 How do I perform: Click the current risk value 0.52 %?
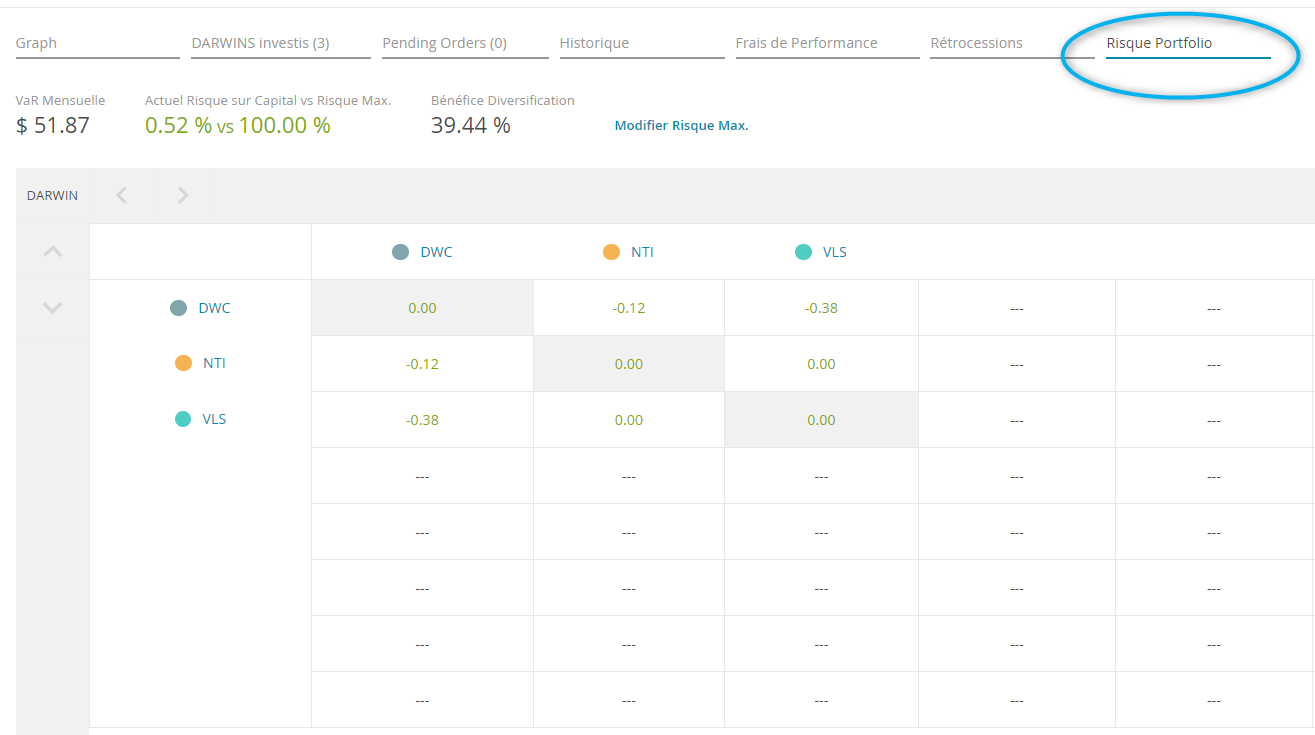click(x=178, y=125)
